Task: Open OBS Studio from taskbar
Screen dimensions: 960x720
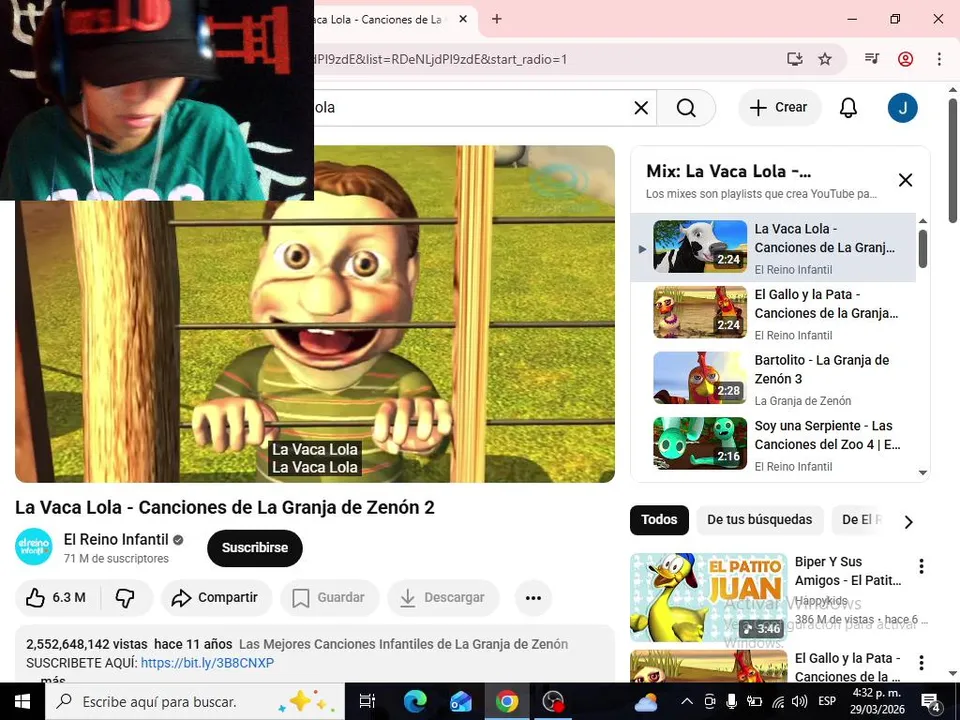Action: [553, 702]
